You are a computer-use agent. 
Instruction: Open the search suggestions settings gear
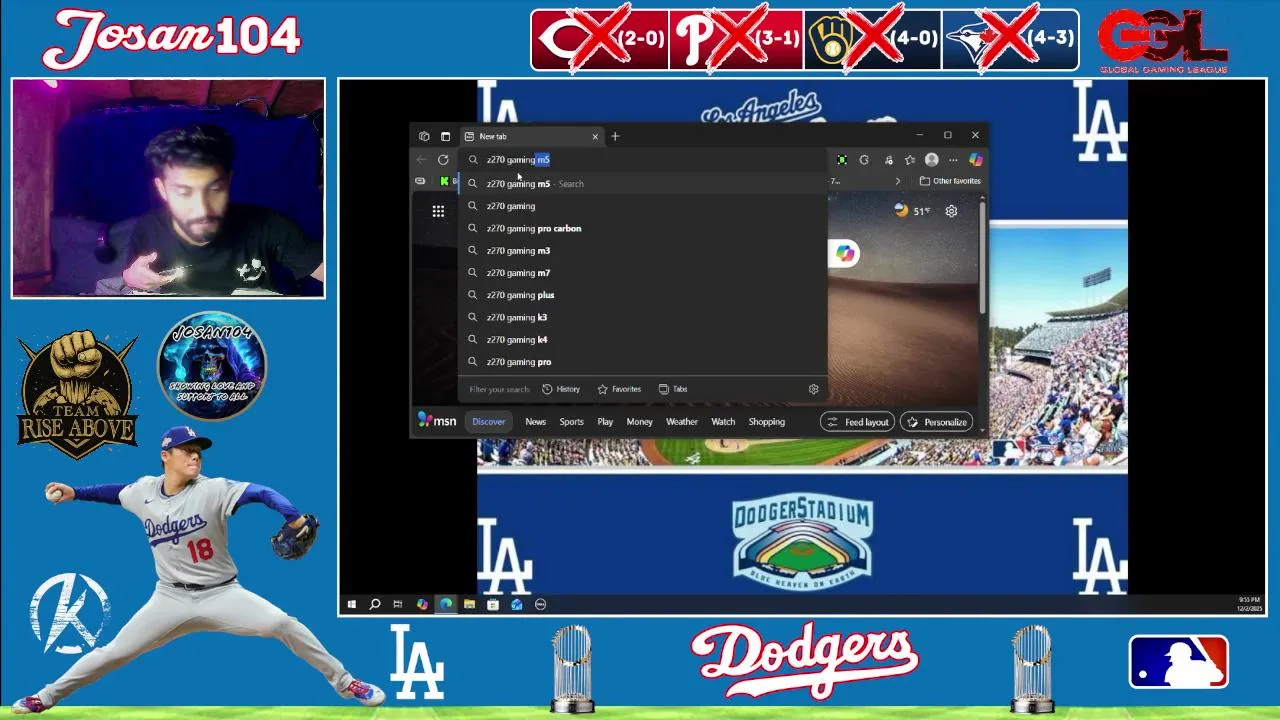813,389
